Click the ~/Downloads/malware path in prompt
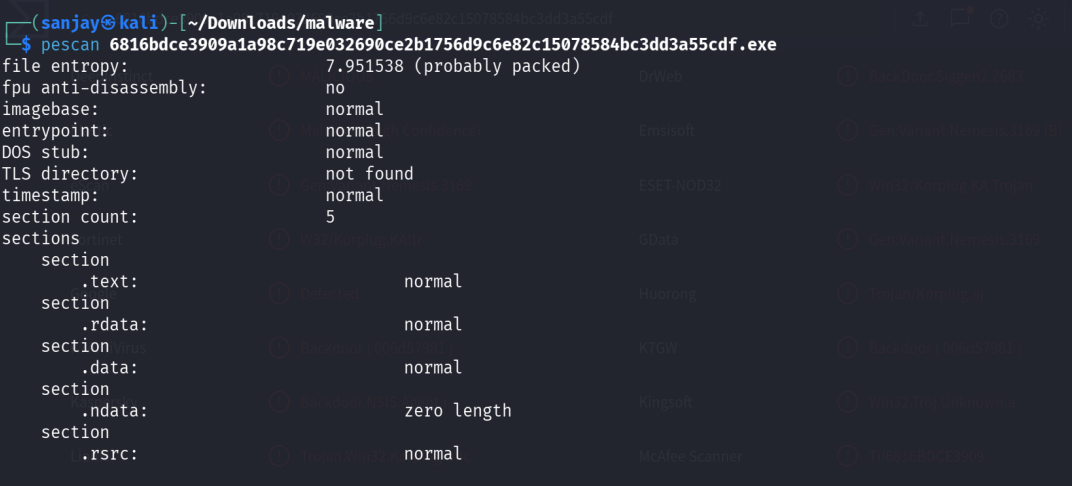 coord(282,23)
